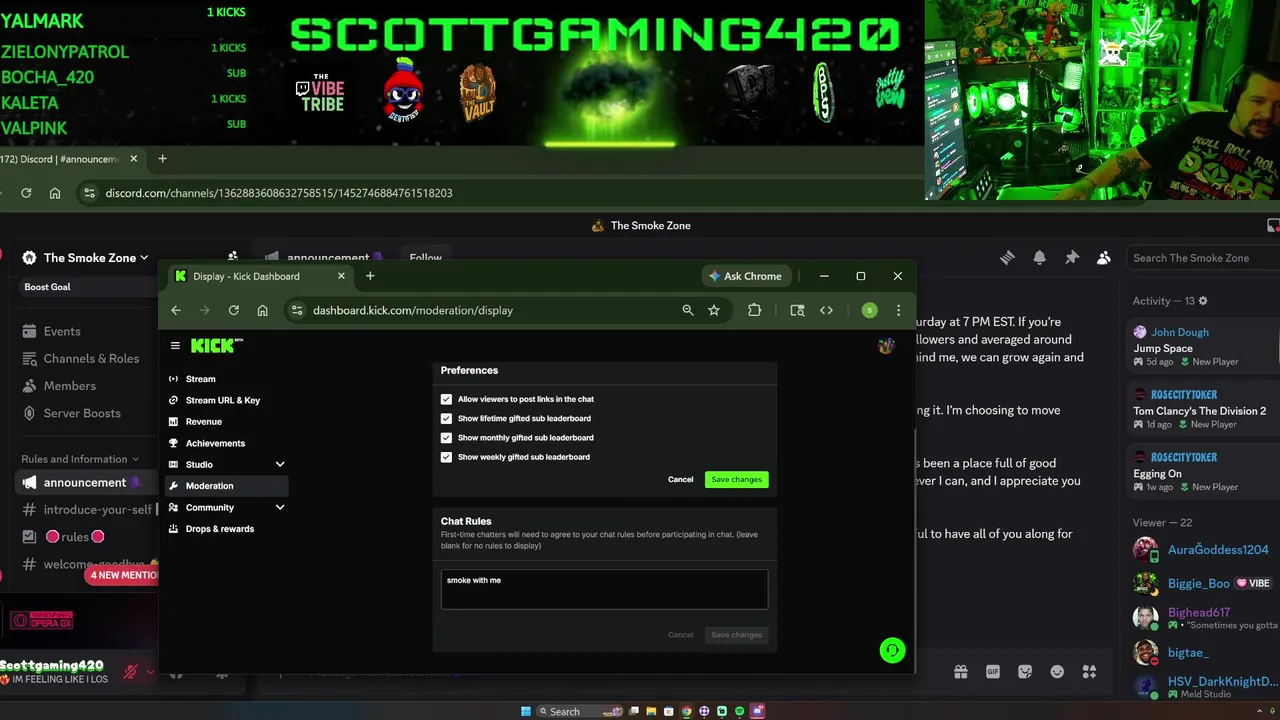
Task: Uncheck Show weekly gifted sub leaderboard
Action: [446, 457]
